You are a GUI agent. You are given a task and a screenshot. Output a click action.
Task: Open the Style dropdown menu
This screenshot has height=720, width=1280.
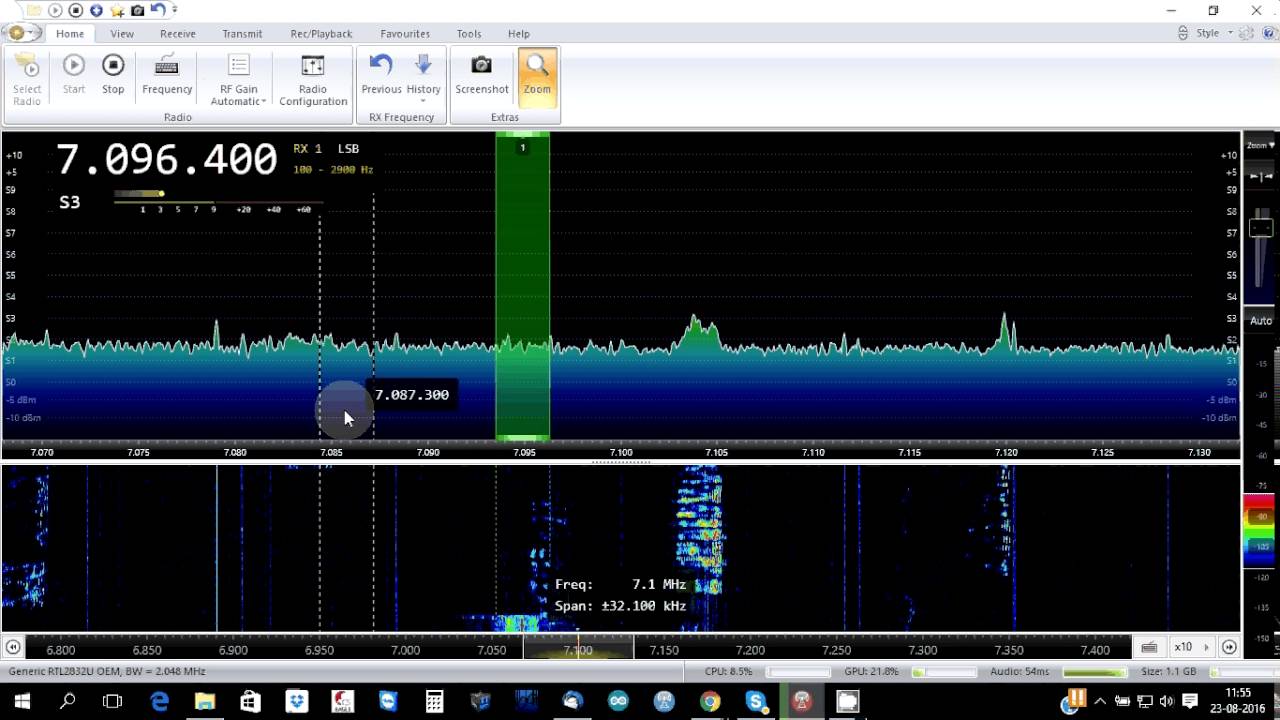(1214, 33)
